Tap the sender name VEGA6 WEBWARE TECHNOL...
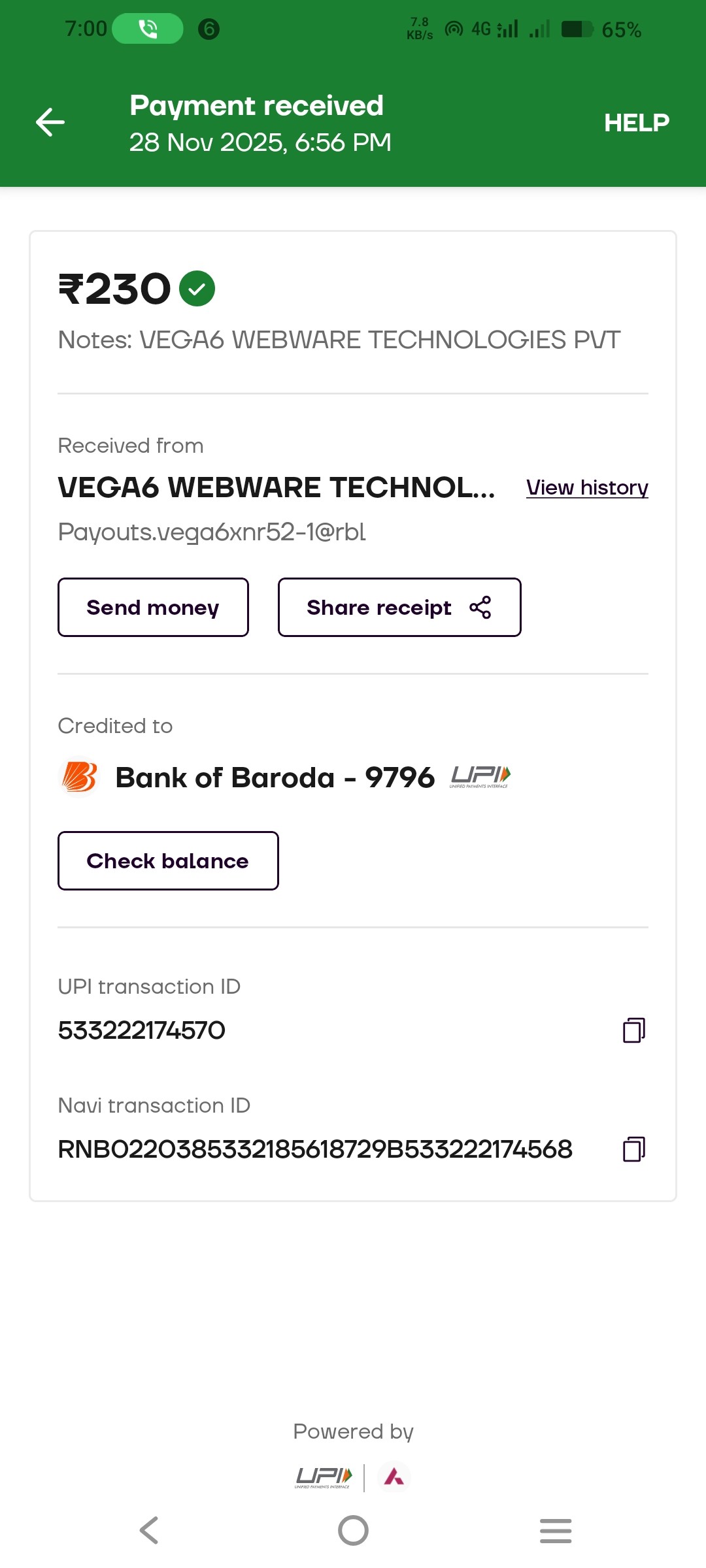 [x=276, y=487]
